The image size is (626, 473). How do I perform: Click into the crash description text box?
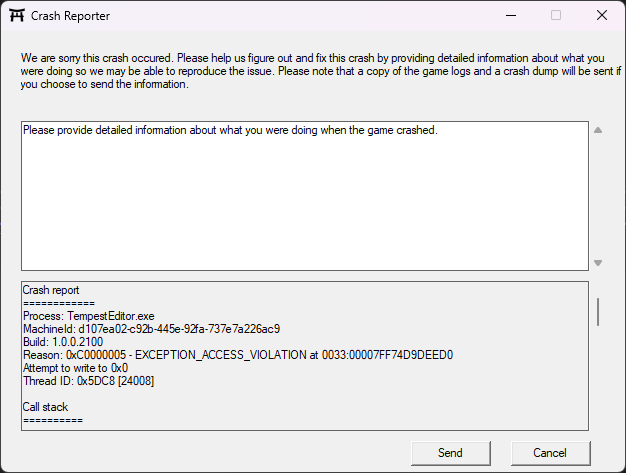pos(304,200)
